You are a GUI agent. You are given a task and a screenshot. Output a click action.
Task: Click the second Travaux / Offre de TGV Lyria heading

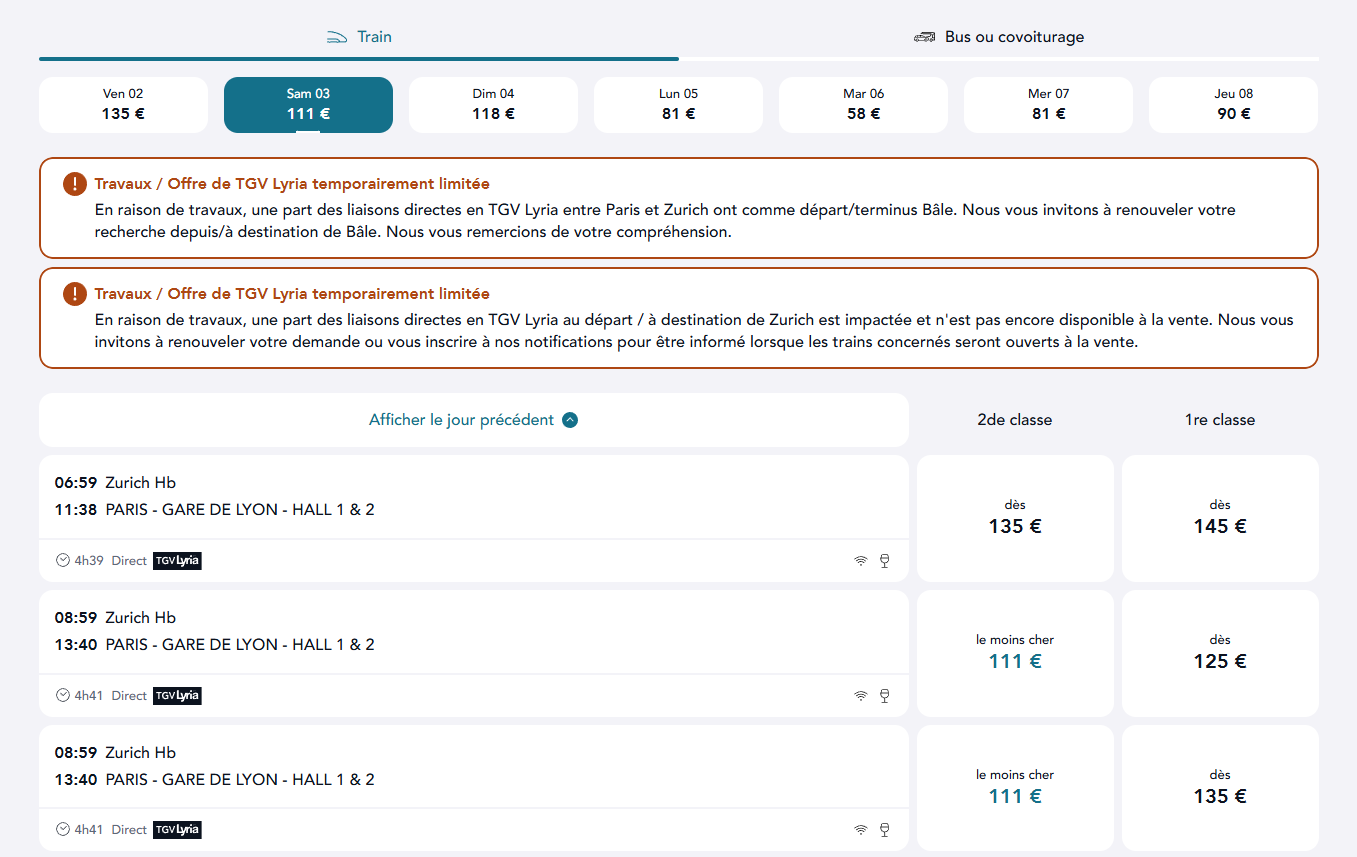point(292,294)
